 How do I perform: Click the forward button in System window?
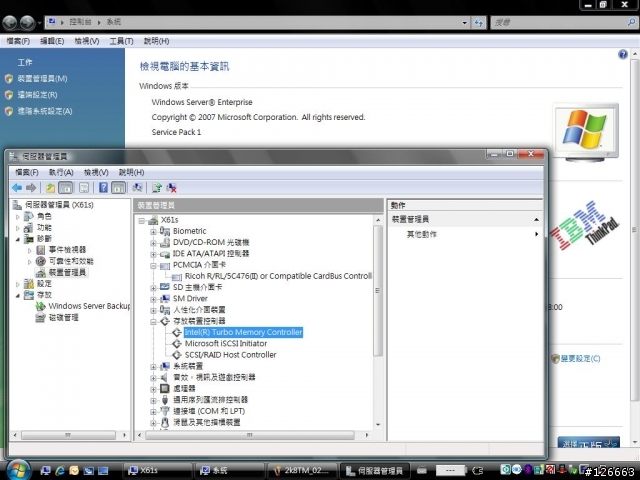pos(27,22)
